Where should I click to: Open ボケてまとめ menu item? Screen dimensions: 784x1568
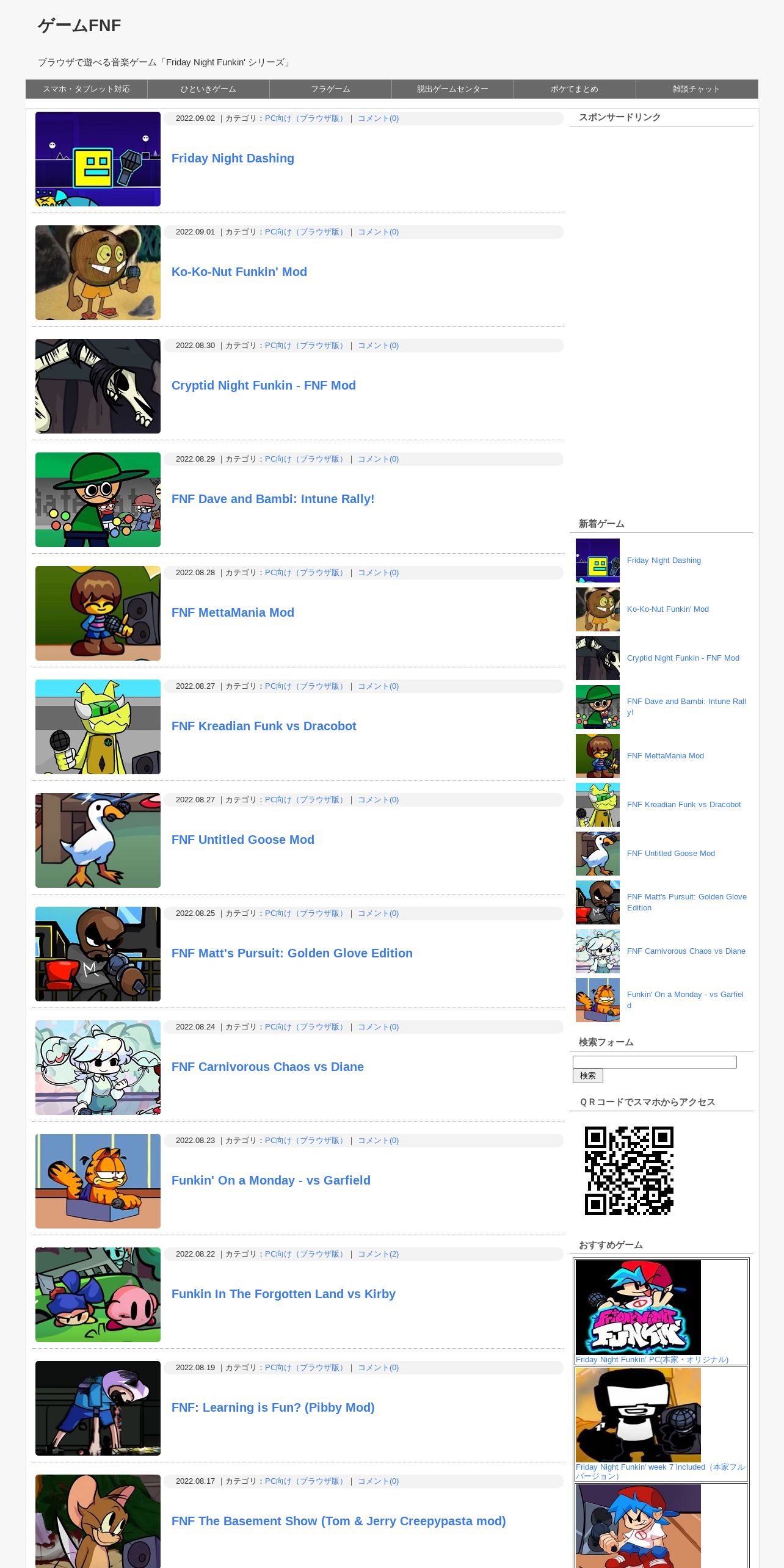[575, 89]
